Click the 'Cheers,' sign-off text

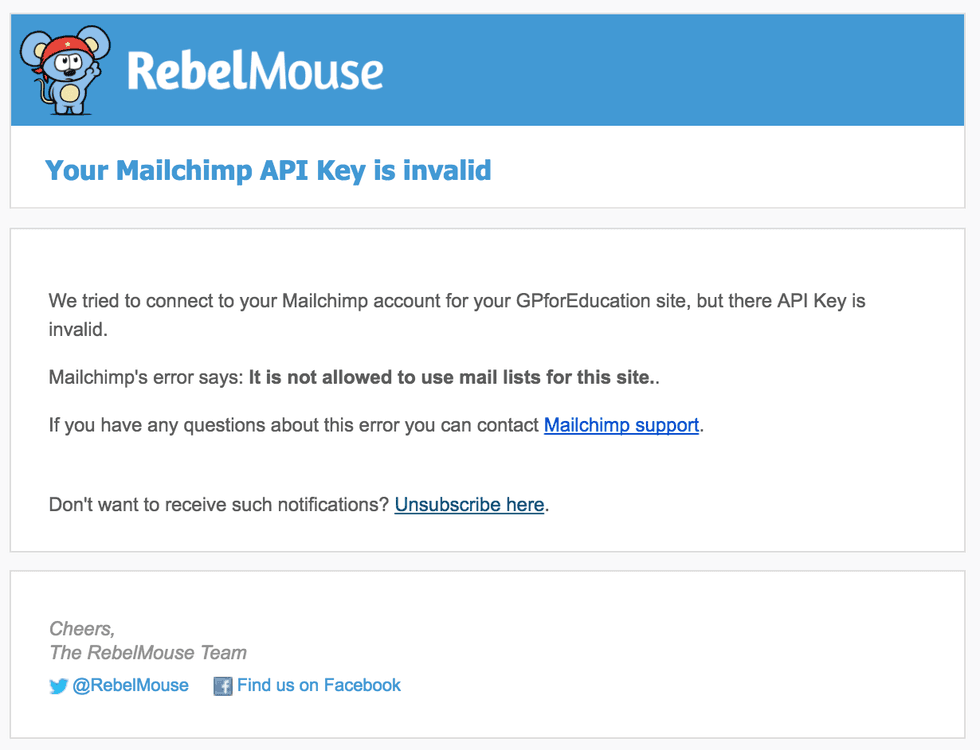pos(82,629)
